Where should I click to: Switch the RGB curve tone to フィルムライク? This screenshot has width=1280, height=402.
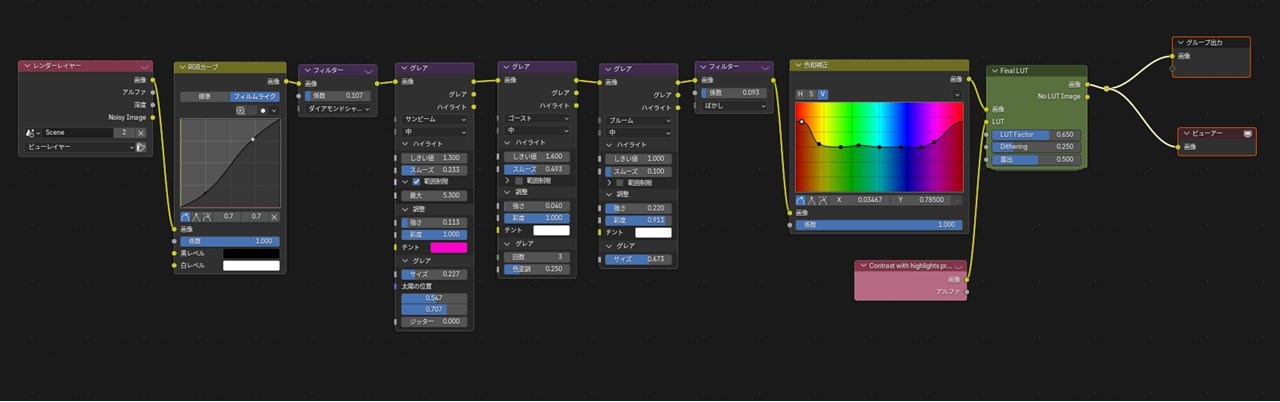click(x=255, y=96)
